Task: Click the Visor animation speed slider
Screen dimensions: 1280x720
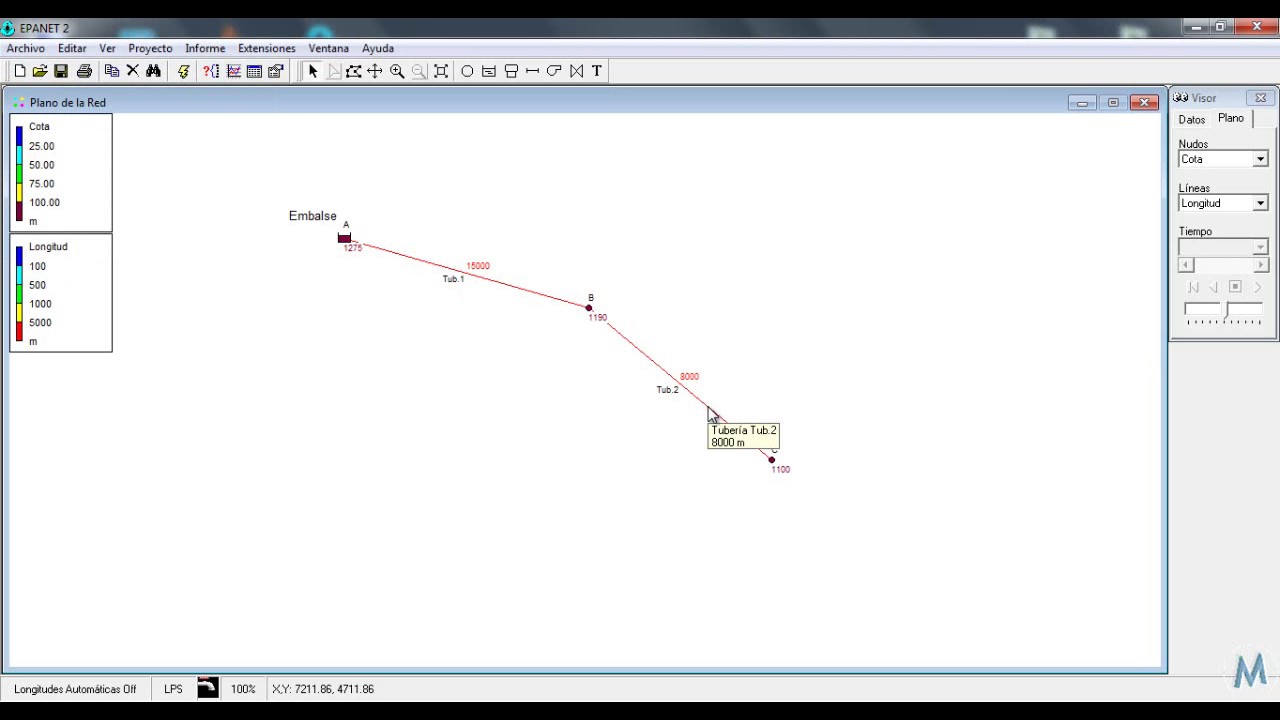Action: pos(1223,311)
